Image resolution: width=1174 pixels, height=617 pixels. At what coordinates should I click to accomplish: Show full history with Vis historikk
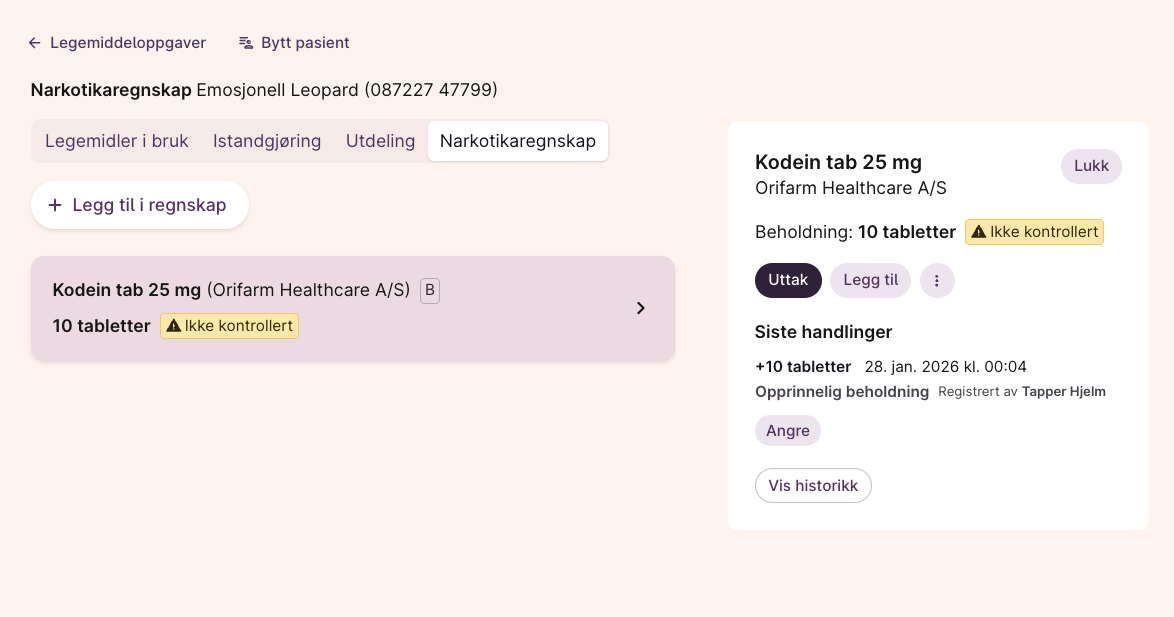tap(813, 486)
